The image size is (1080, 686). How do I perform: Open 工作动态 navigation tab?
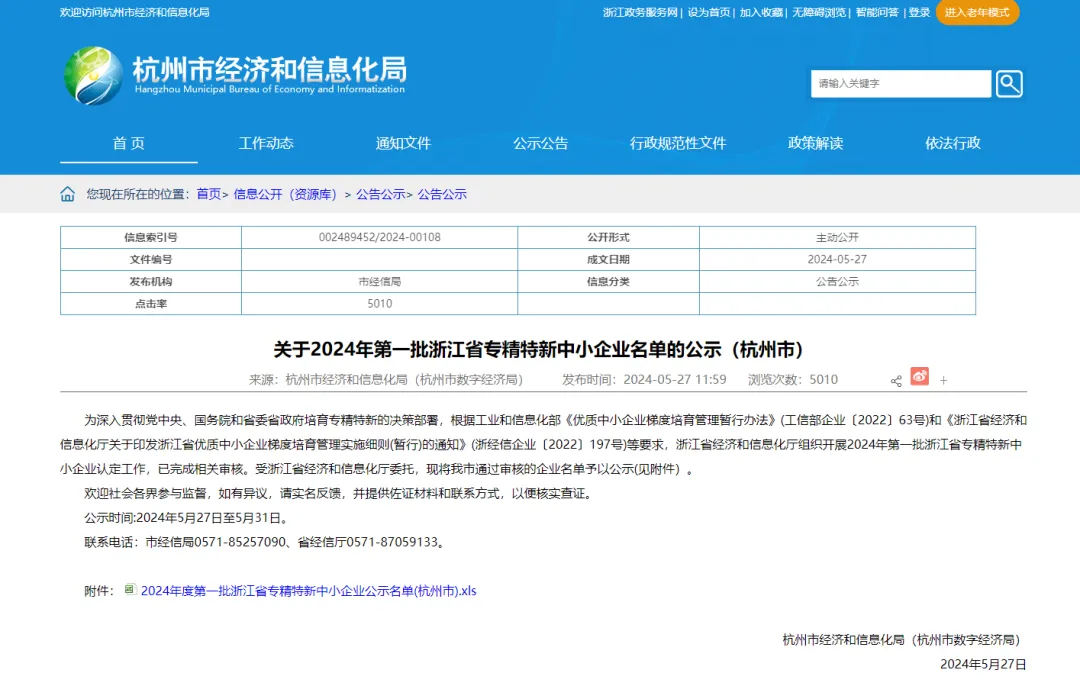pos(266,143)
